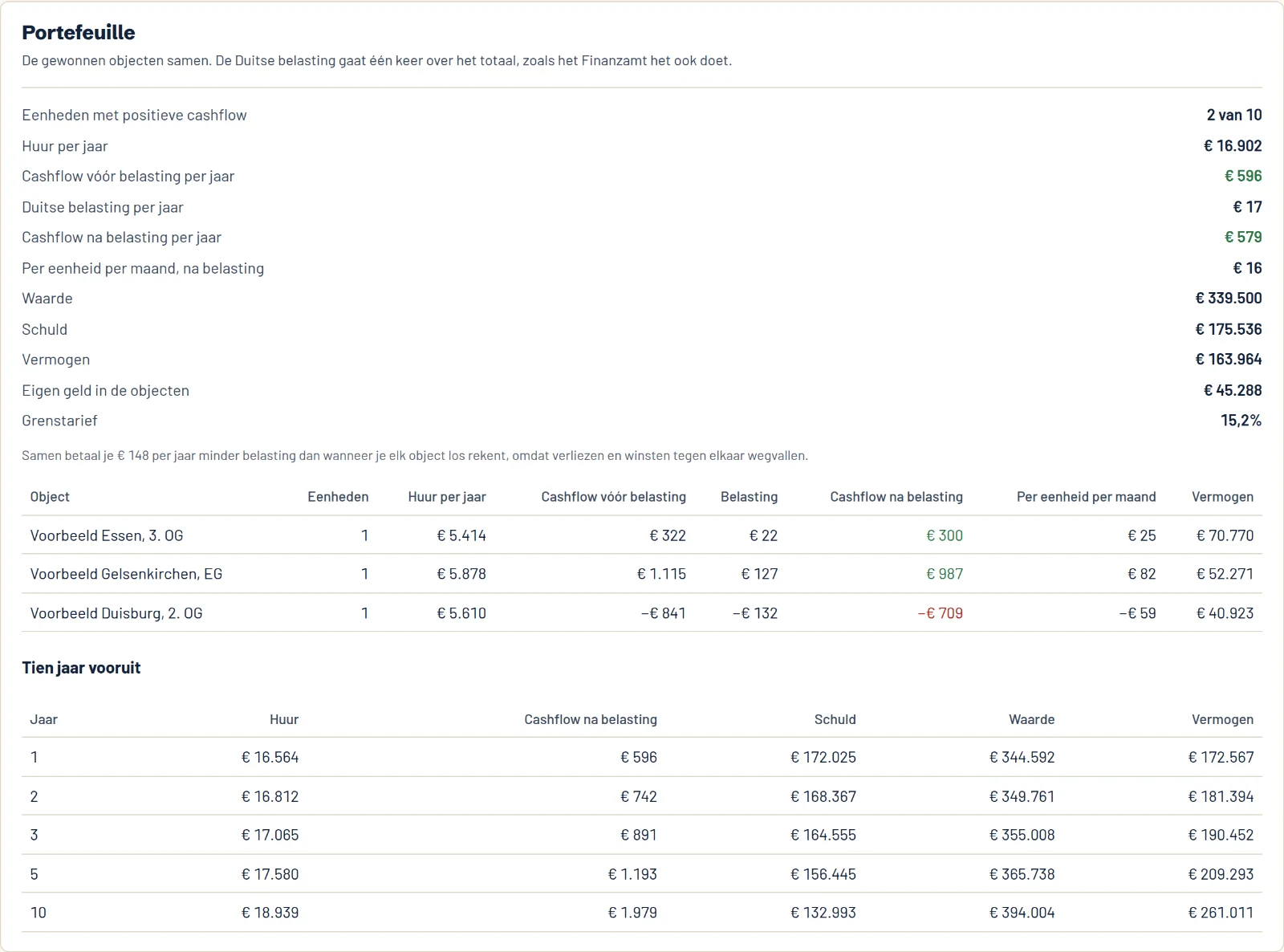Click the Portefeuille heading

(x=79, y=32)
